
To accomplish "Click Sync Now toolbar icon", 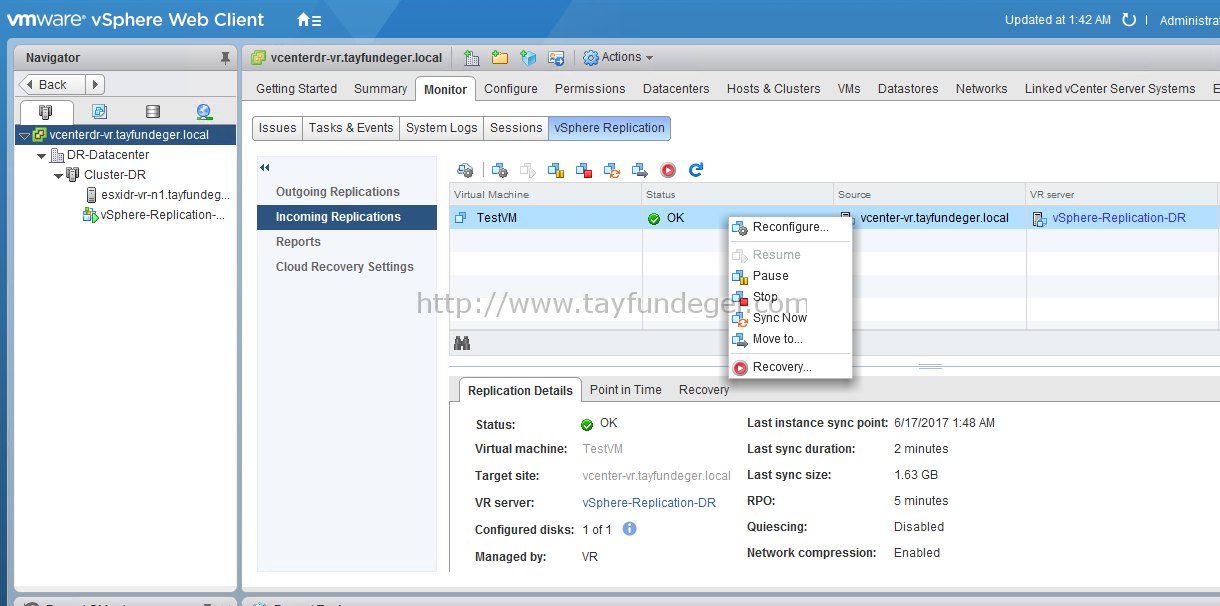I will click(x=612, y=170).
